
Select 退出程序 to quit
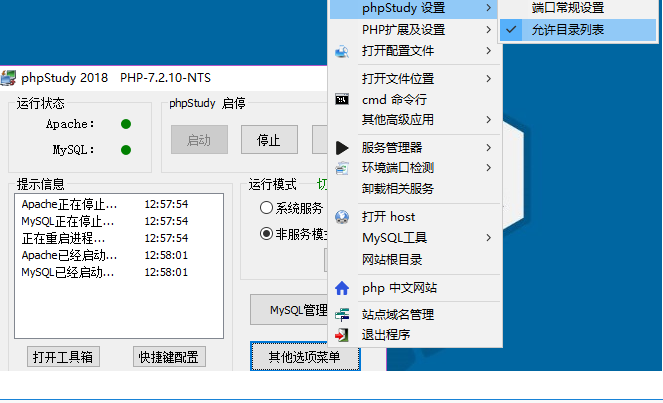click(415, 335)
